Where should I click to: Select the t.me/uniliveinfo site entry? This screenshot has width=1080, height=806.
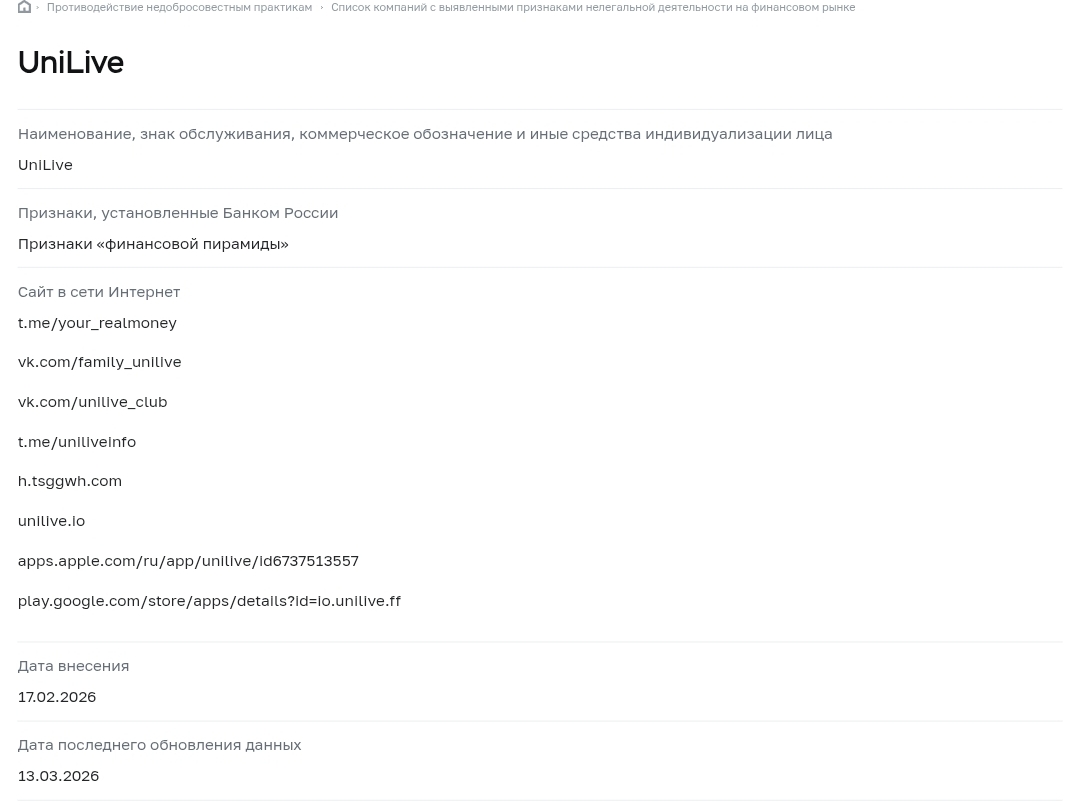(77, 442)
